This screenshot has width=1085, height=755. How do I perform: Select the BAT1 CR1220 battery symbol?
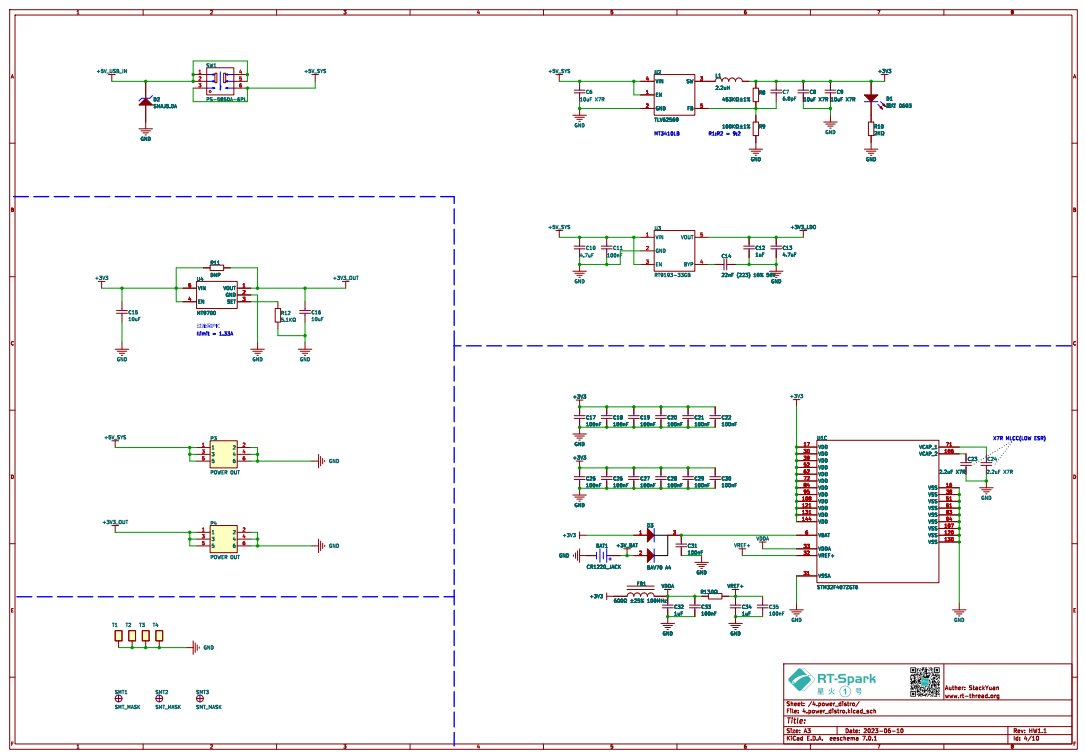602,555
